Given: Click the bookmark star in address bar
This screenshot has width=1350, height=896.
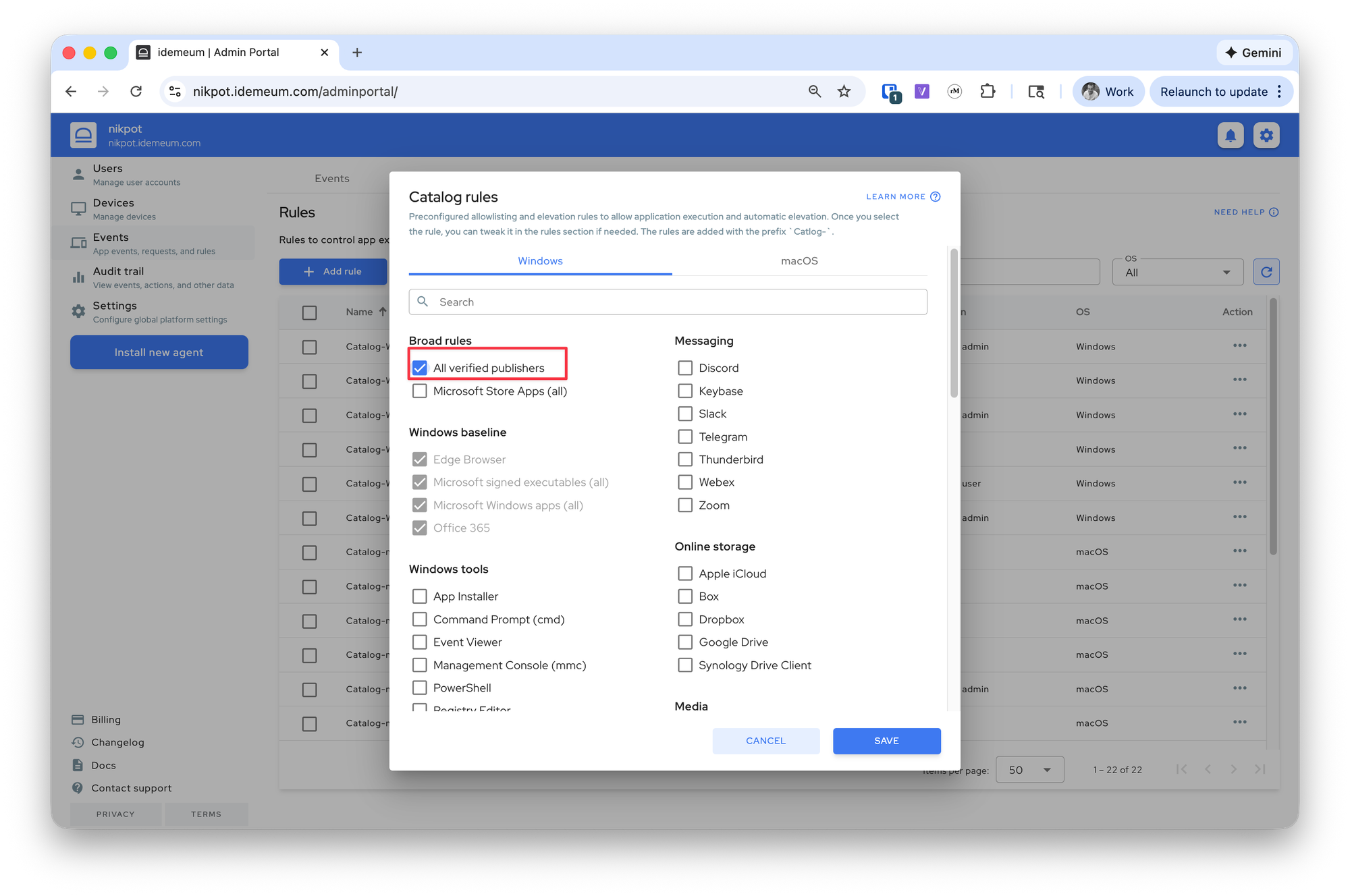Looking at the screenshot, I should (x=844, y=92).
